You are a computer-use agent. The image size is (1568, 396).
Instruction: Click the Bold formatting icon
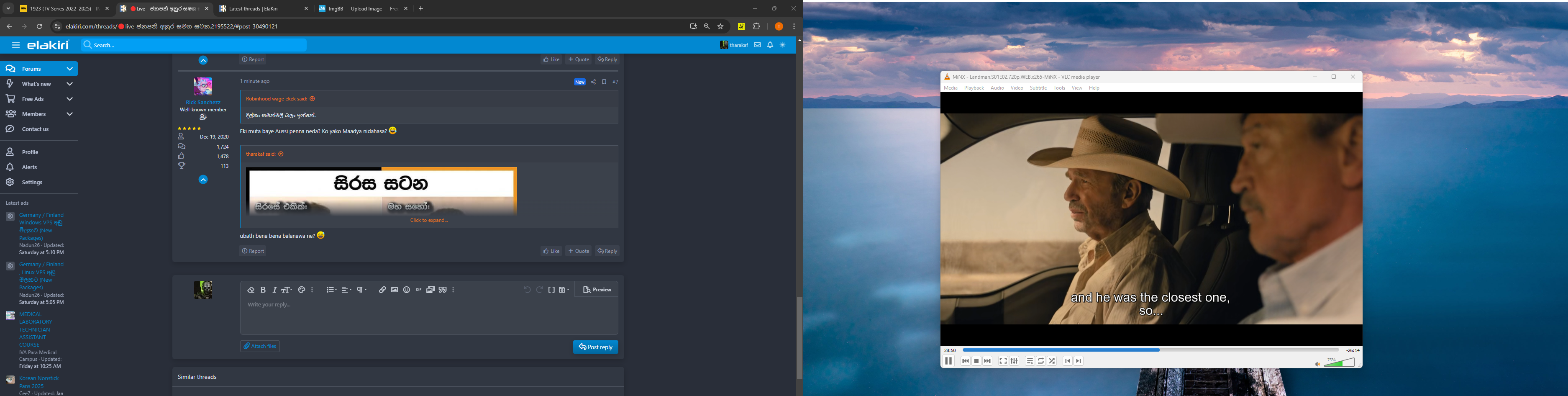coord(263,290)
